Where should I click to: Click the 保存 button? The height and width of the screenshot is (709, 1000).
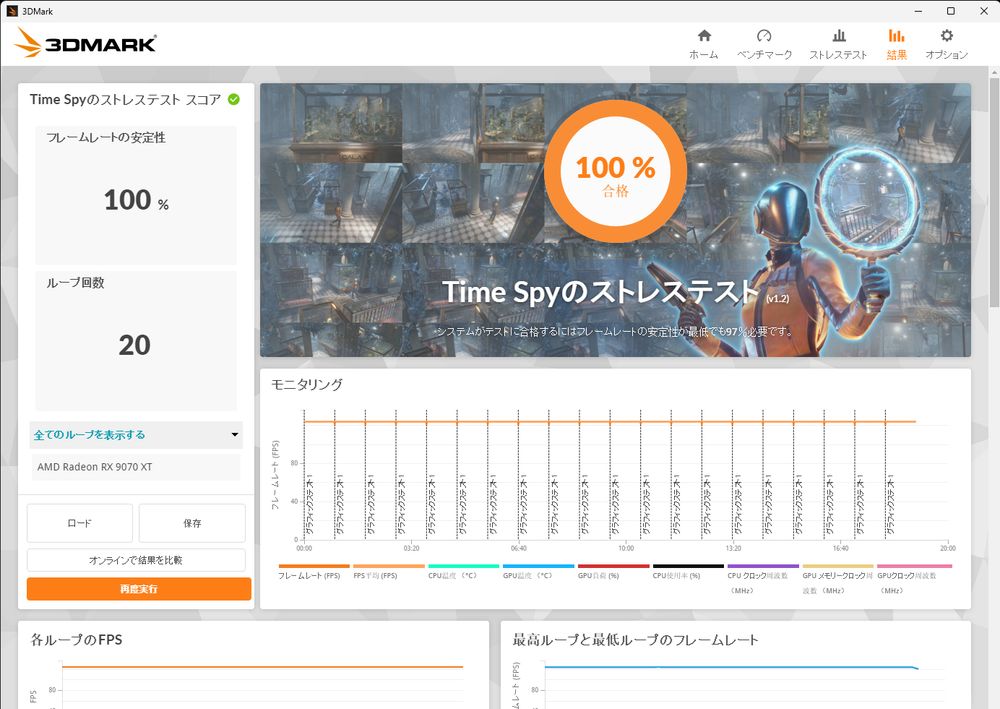pos(192,523)
